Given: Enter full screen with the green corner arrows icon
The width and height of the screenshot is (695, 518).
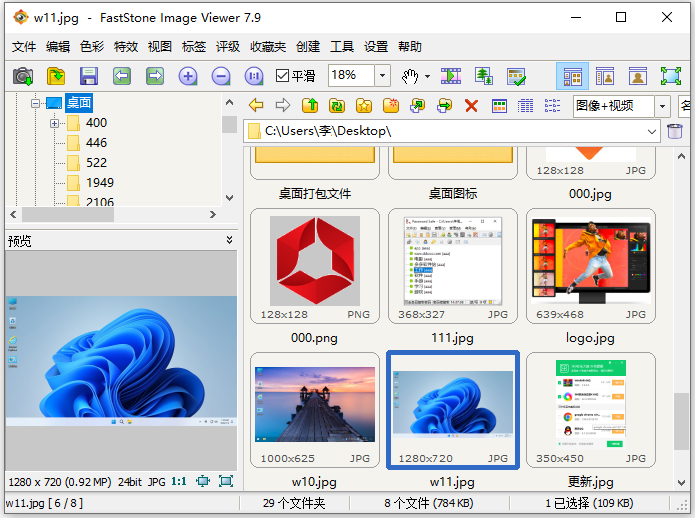Looking at the screenshot, I should click(671, 76).
